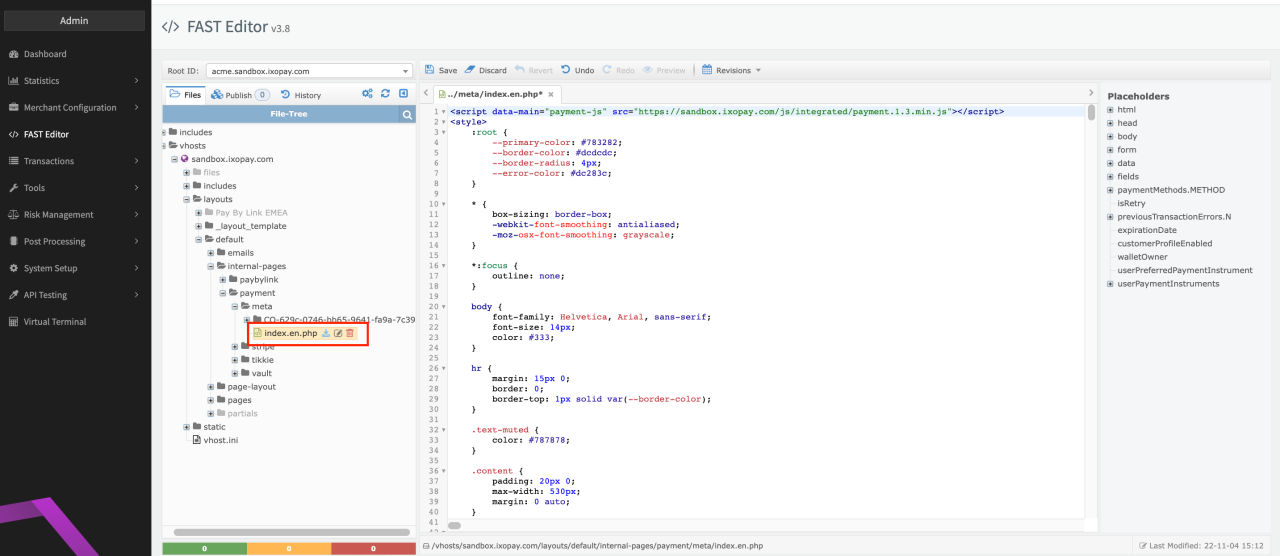
Task: Open vhost.ini file in tree
Action: (x=220, y=440)
